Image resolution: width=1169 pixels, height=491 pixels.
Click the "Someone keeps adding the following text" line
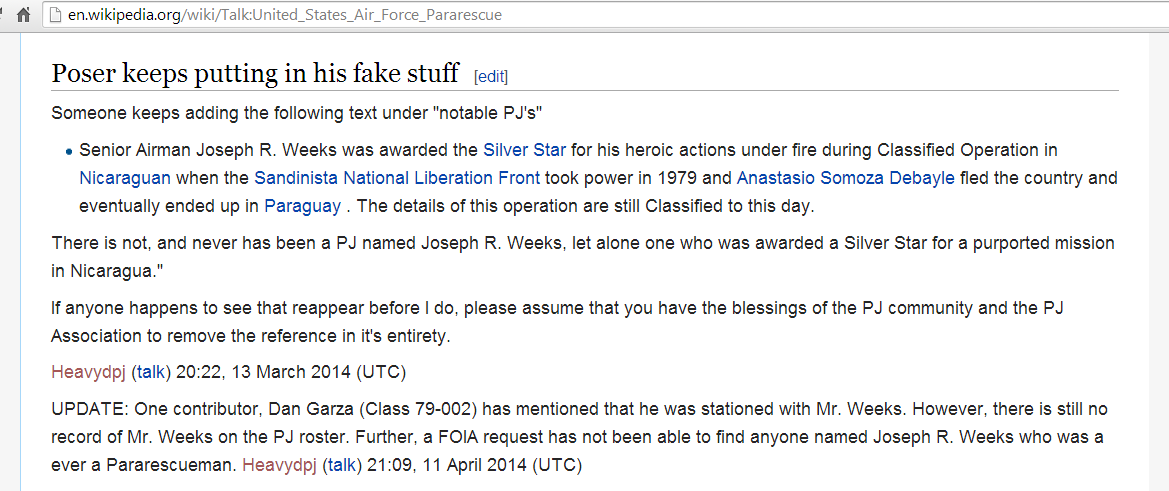296,111
